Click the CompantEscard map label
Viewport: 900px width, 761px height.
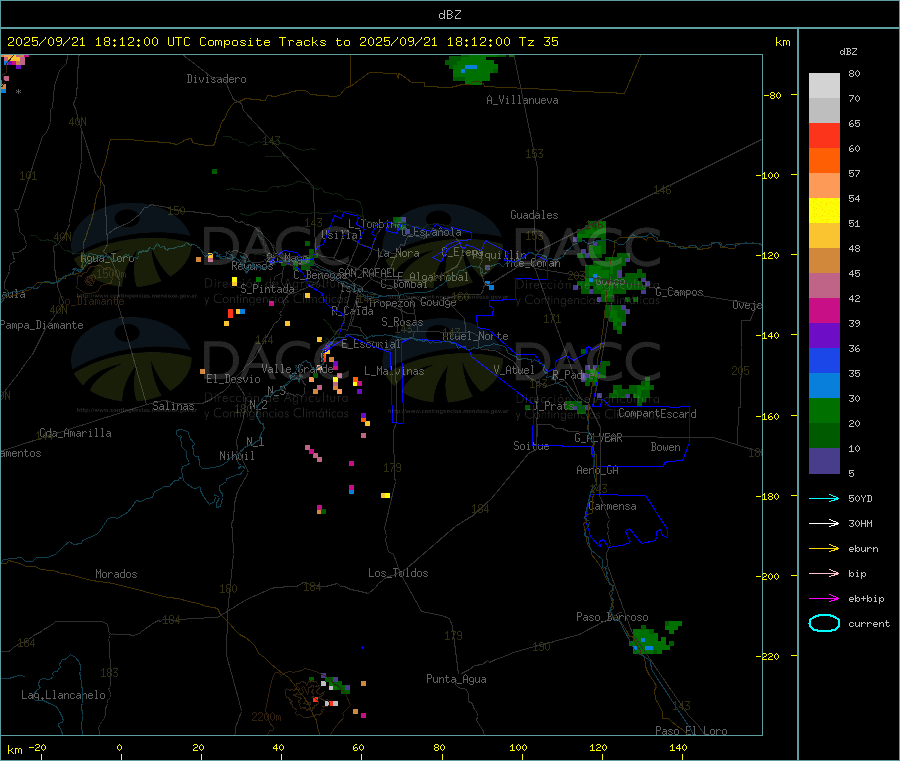point(657,414)
